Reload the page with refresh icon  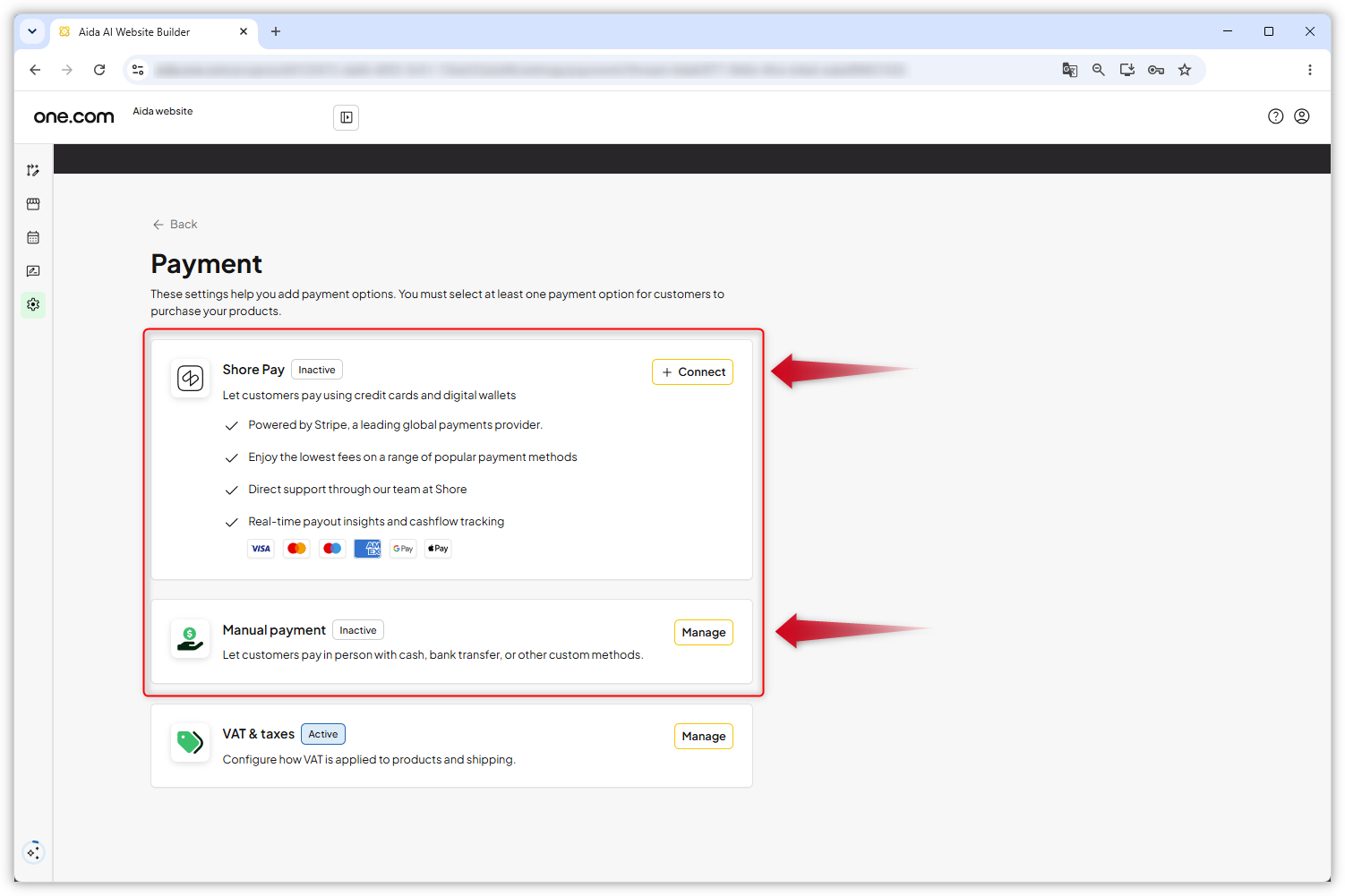tap(99, 70)
